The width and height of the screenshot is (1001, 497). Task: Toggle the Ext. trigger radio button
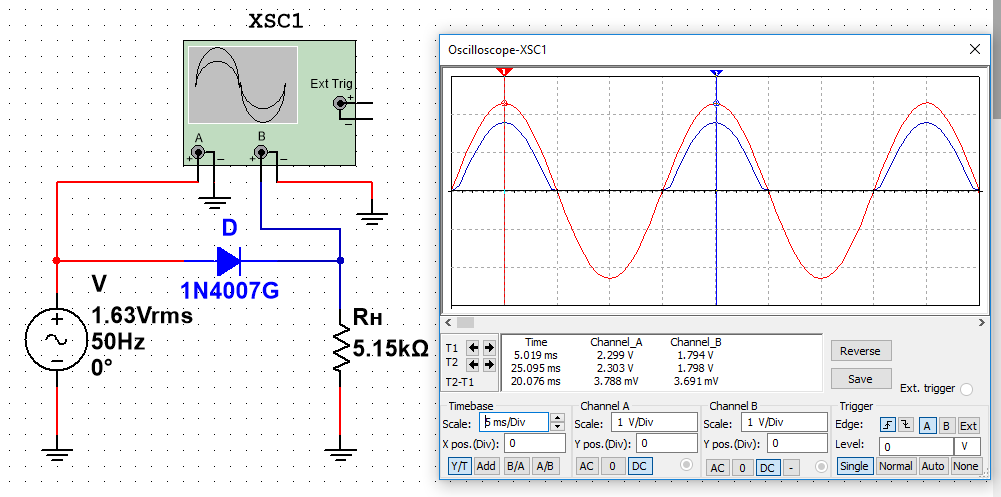point(967,390)
